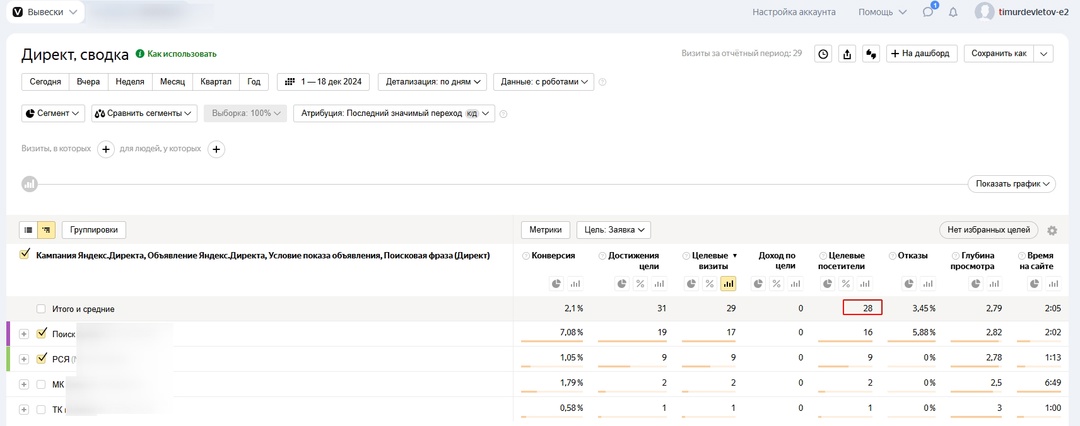
Task: Check the Итого и средние checkbox
Action: [41, 309]
